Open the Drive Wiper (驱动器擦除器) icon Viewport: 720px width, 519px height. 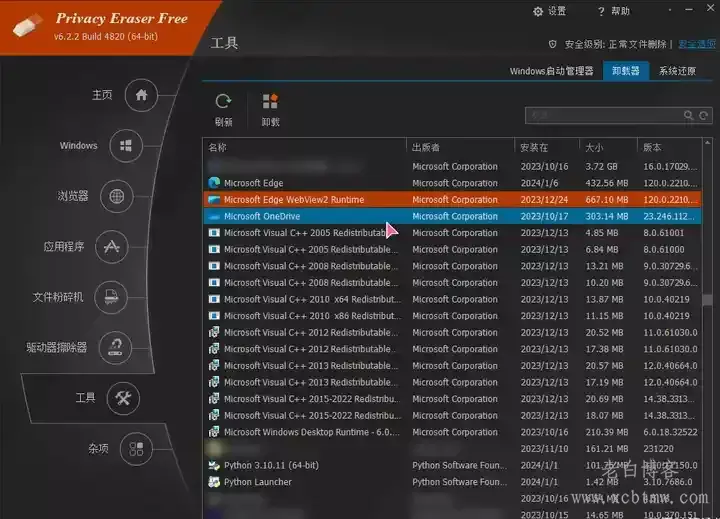pyautogui.click(x=115, y=348)
